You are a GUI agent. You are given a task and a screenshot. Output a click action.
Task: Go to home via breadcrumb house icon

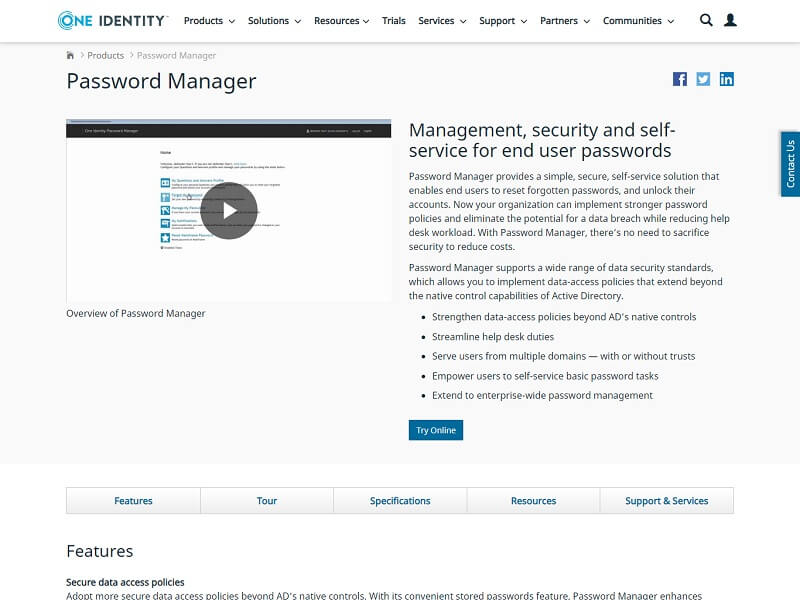pos(70,55)
